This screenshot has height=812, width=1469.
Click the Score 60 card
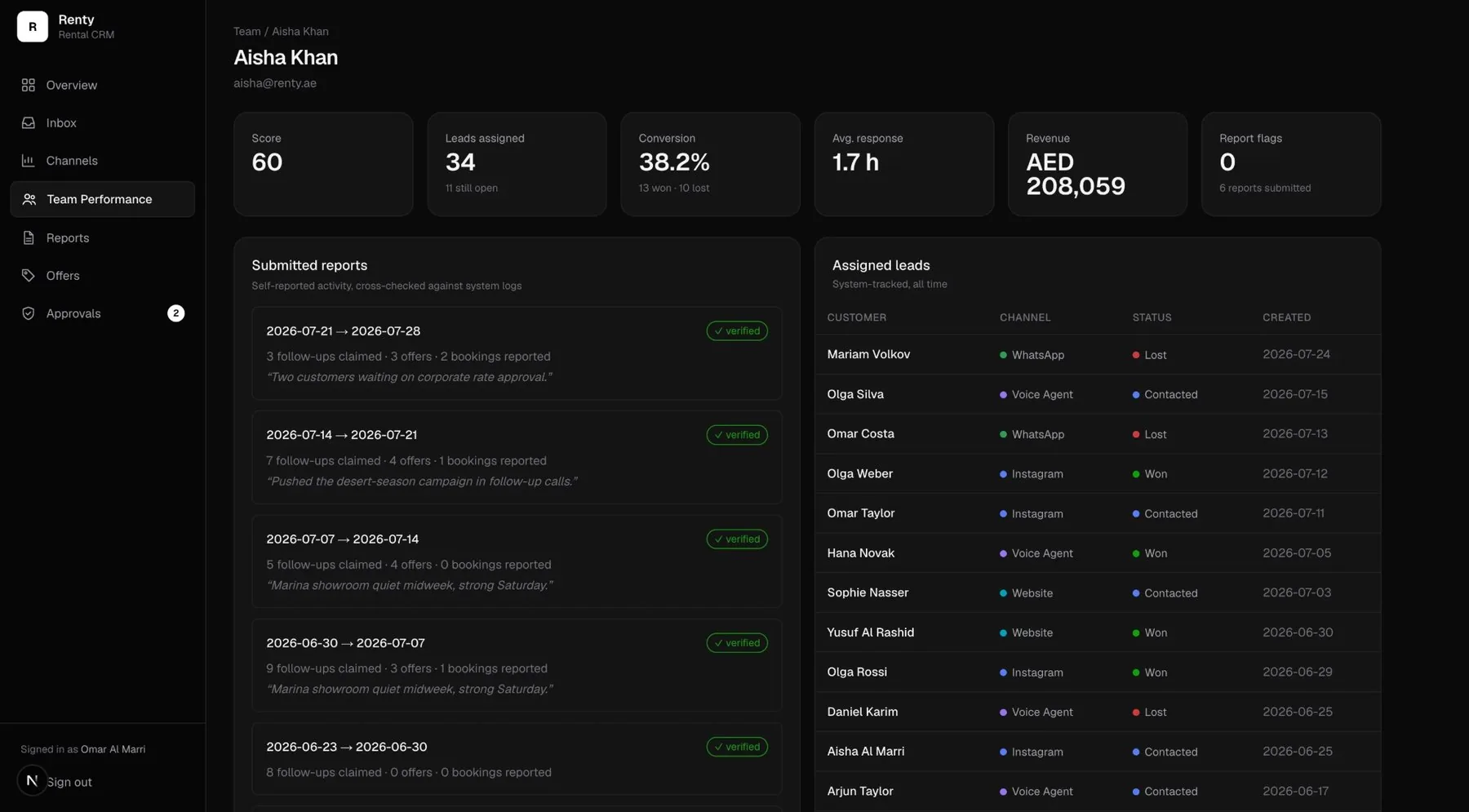(323, 164)
